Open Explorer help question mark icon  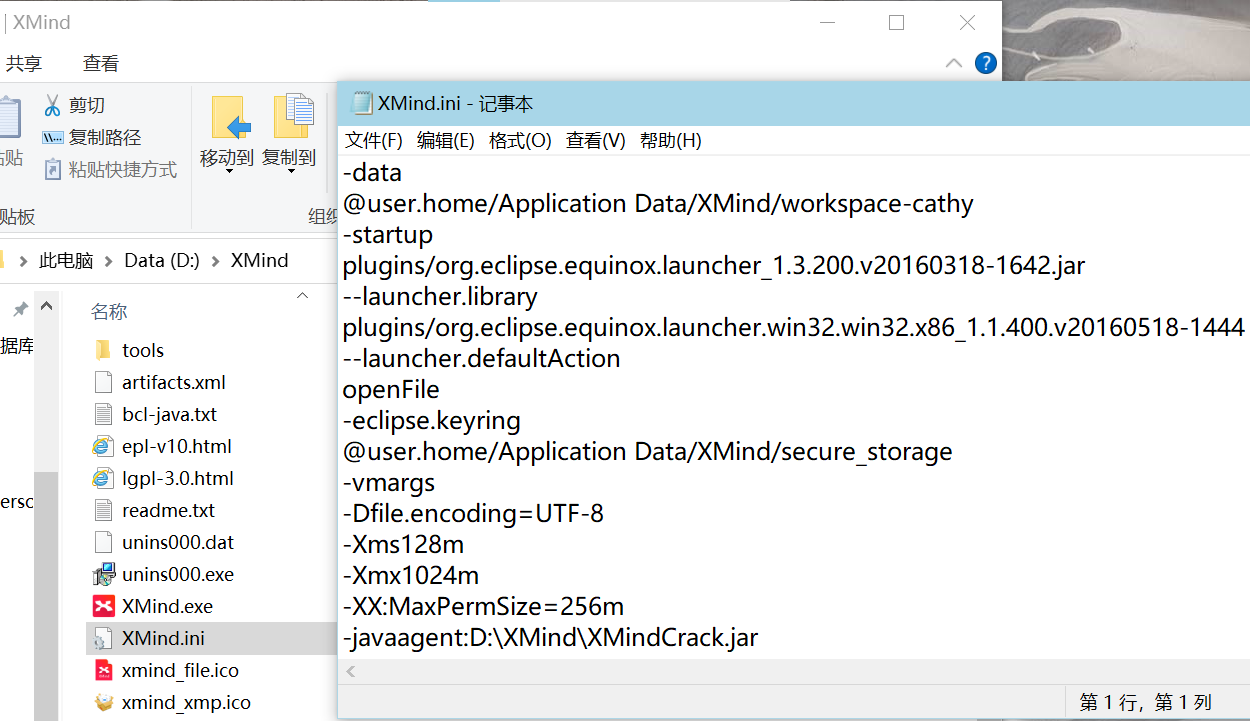(985, 63)
